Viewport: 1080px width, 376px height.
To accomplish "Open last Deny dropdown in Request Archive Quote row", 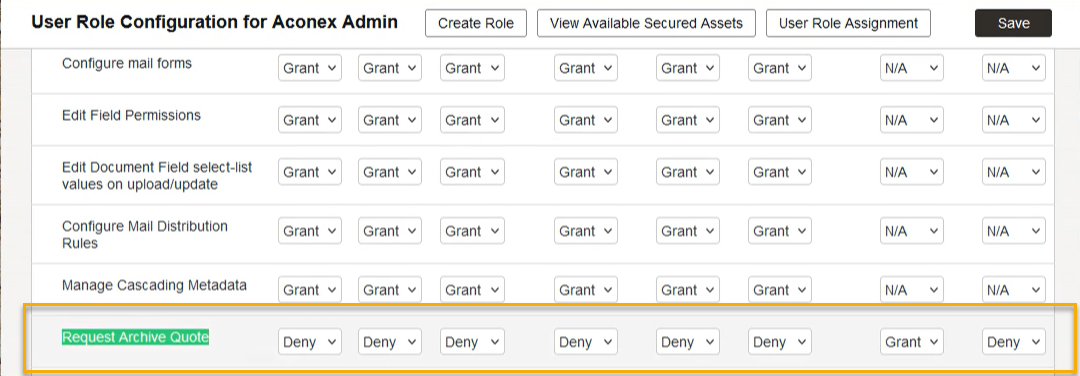I will 1014,342.
